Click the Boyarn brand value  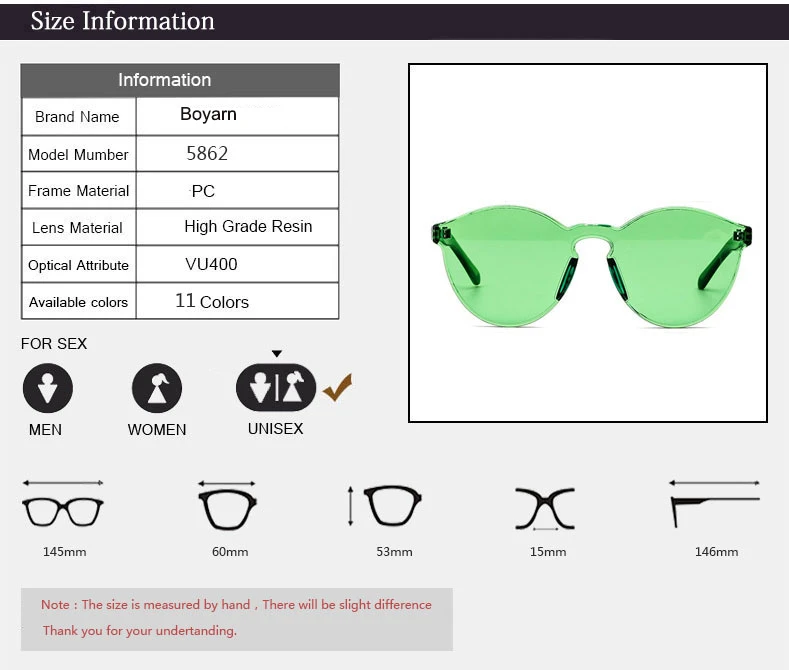208,114
